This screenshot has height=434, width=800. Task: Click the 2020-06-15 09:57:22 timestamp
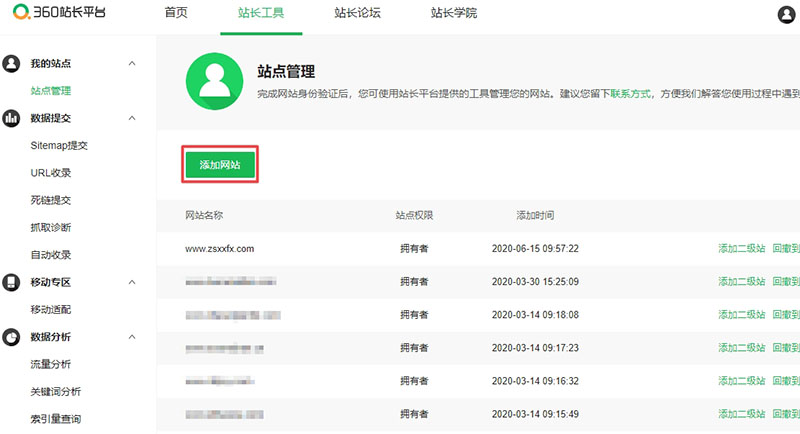535,249
